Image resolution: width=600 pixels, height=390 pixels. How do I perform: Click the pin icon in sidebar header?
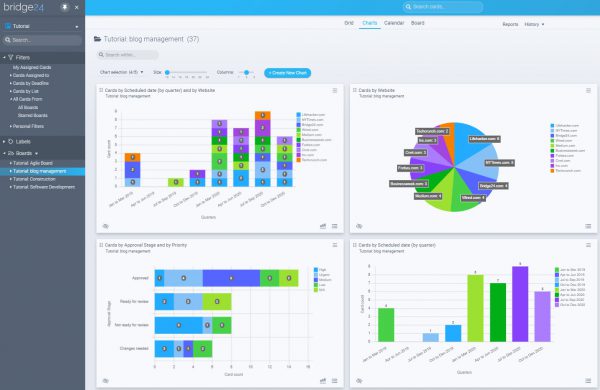tap(65, 7)
